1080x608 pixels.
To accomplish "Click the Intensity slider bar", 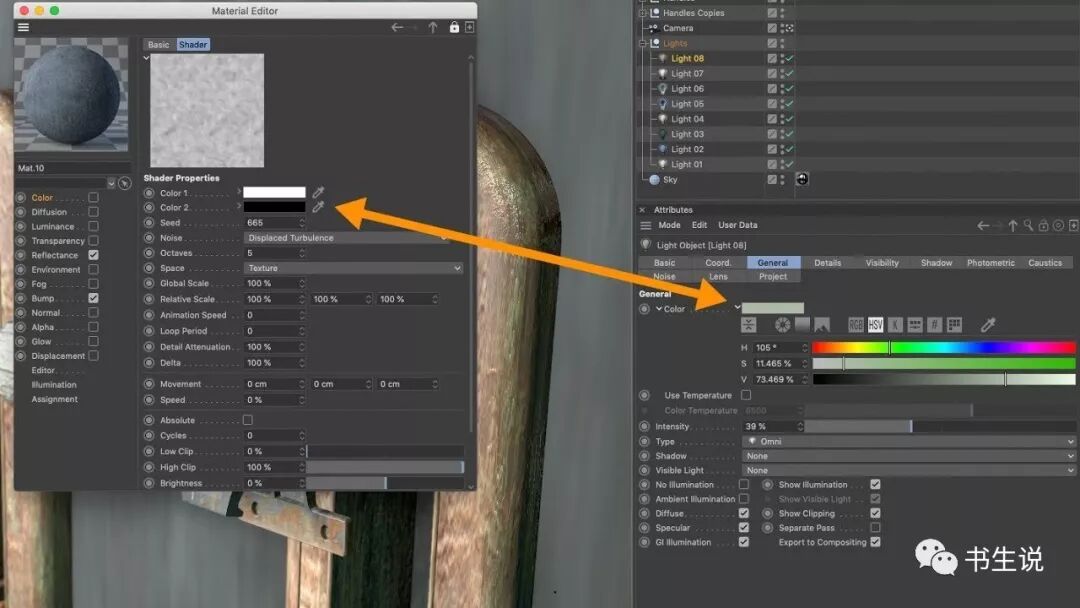I will click(x=940, y=427).
